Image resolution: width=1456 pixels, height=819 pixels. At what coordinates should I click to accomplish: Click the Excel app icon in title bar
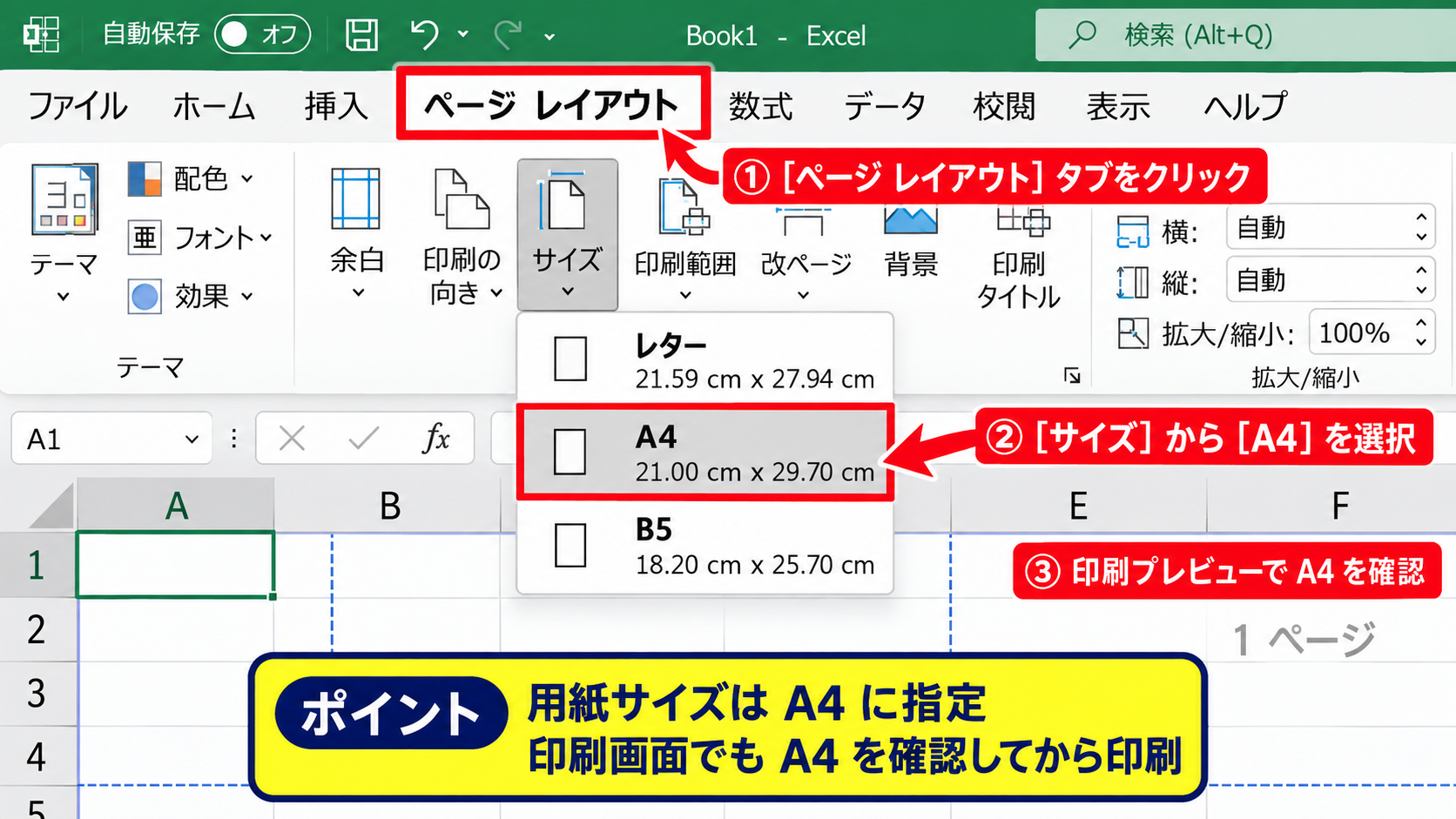click(x=41, y=35)
